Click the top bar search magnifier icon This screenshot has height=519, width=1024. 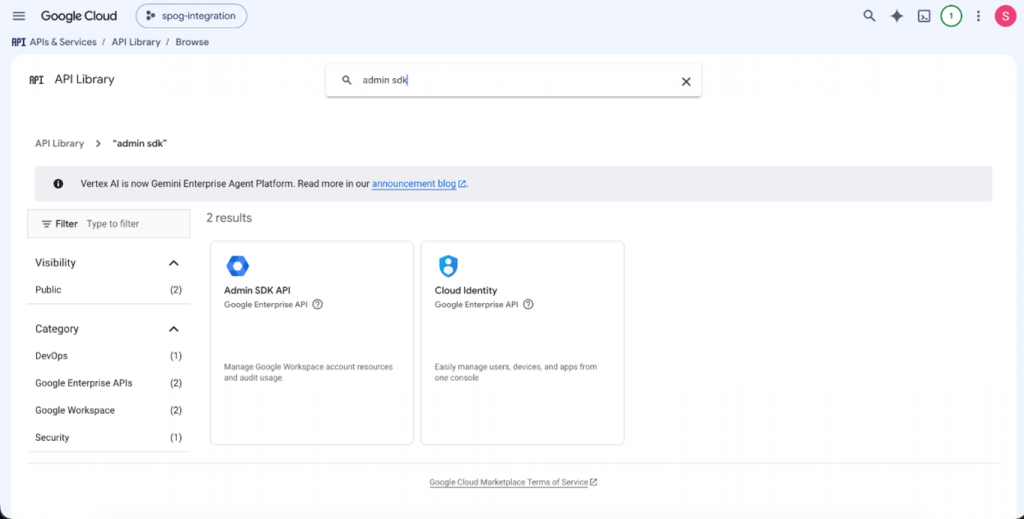coord(869,16)
